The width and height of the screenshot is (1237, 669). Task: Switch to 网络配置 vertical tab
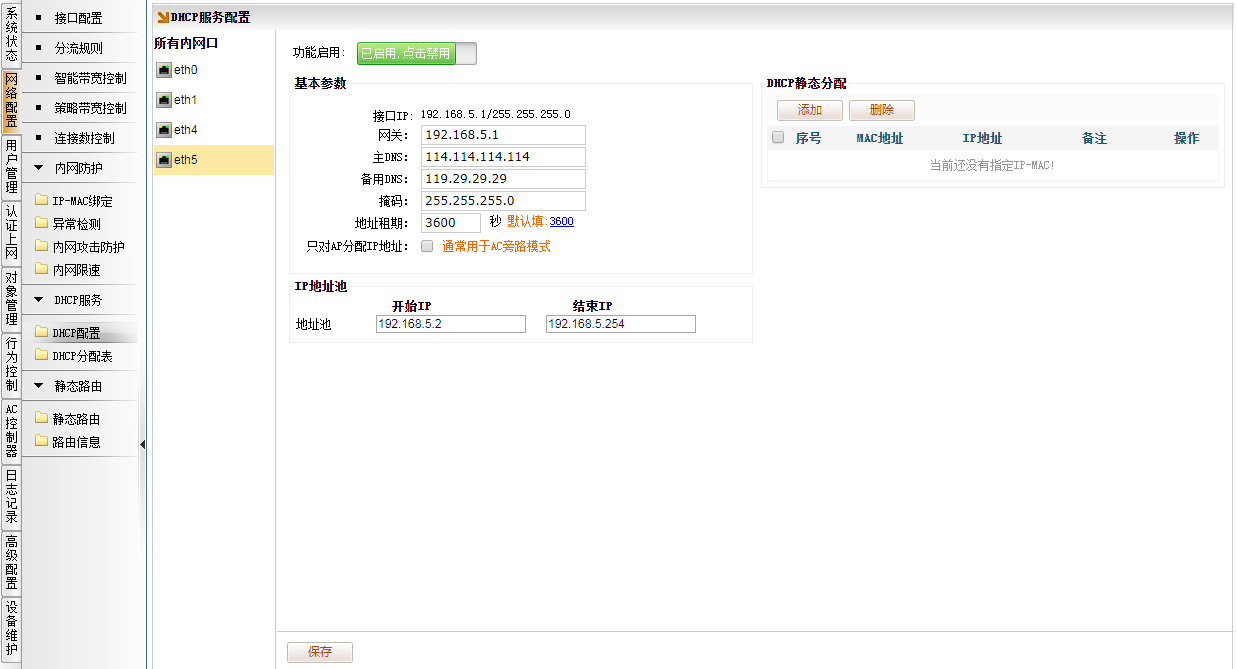click(11, 101)
